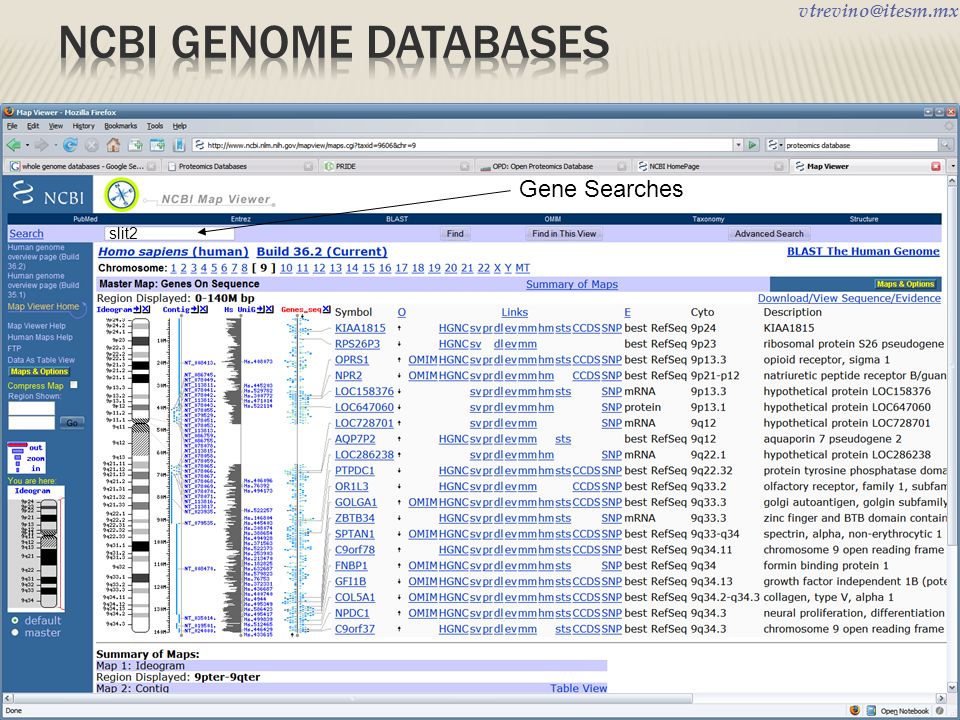This screenshot has width=960, height=720.
Task: Open the Data As Table View link
Action: click(x=41, y=360)
